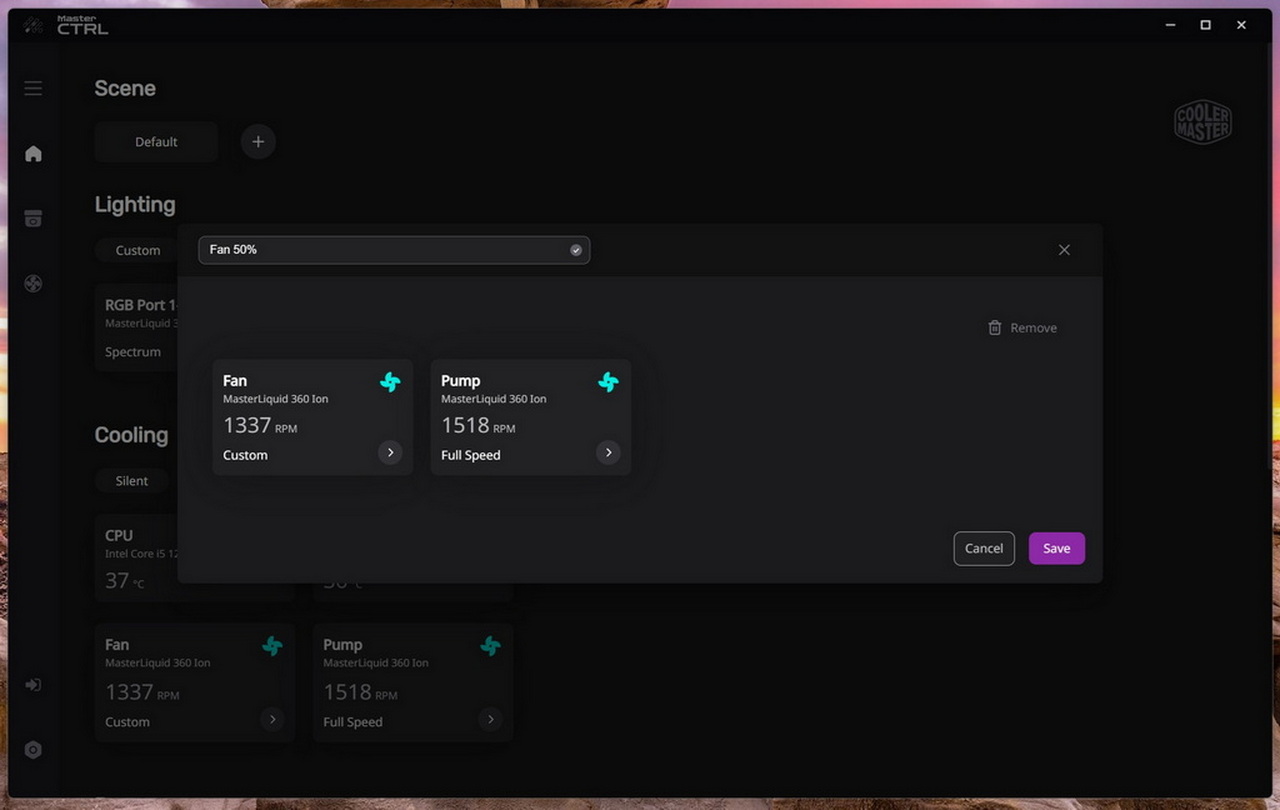Viewport: 1280px width, 810px height.
Task: Click the trash icon next to Remove
Action: [994, 328]
